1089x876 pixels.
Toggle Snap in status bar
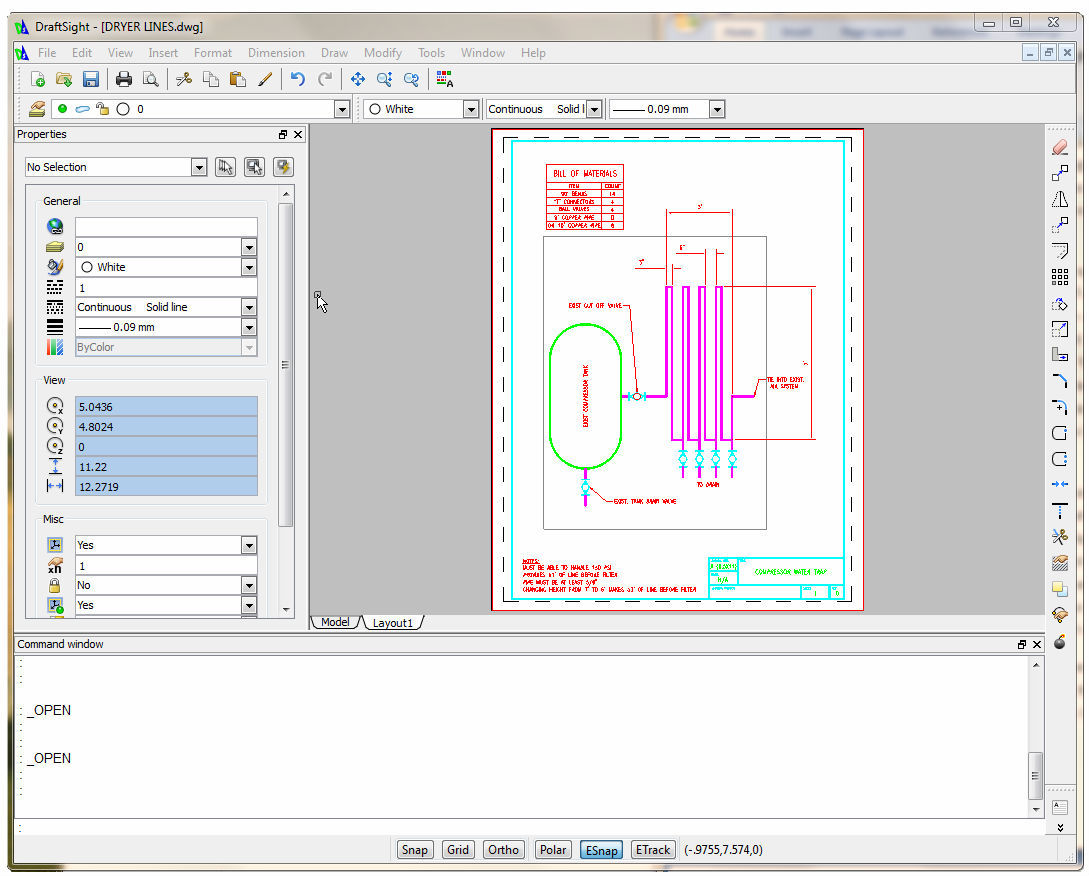[414, 850]
